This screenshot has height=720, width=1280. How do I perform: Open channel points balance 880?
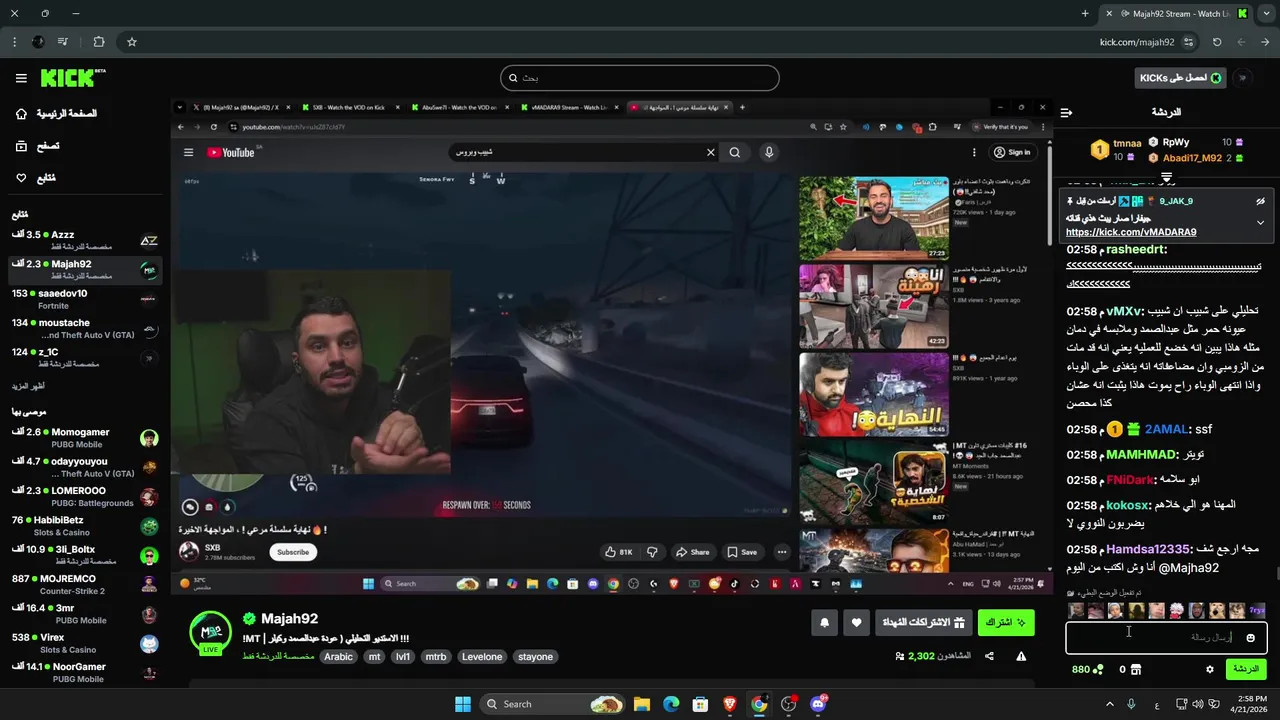(x=1087, y=669)
